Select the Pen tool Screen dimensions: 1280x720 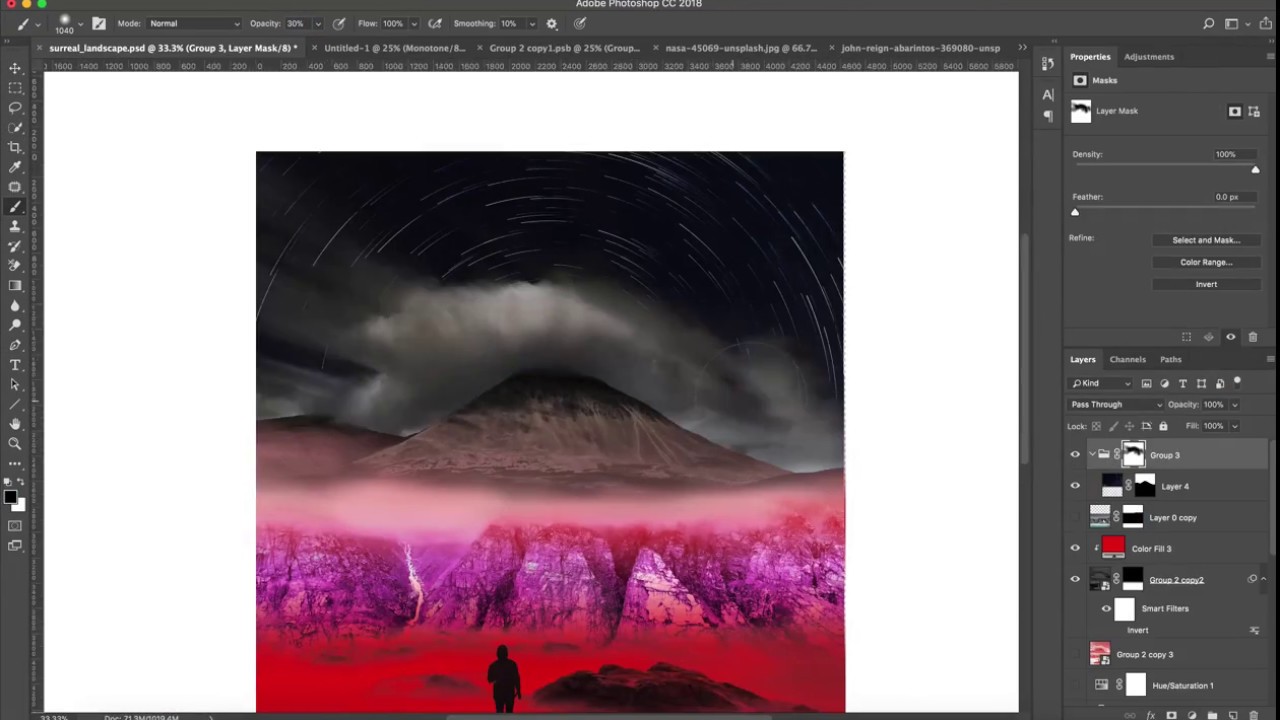click(x=15, y=345)
